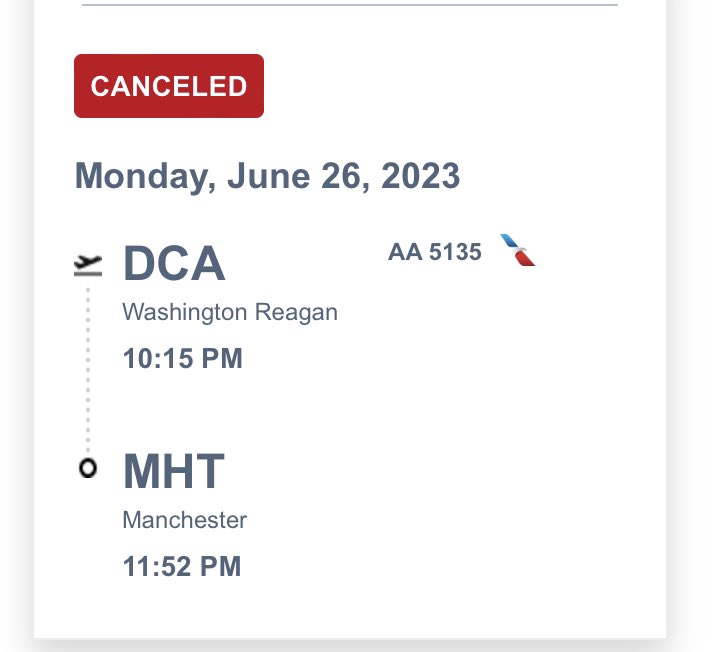Click the word Reagan in airport name

(x=296, y=313)
